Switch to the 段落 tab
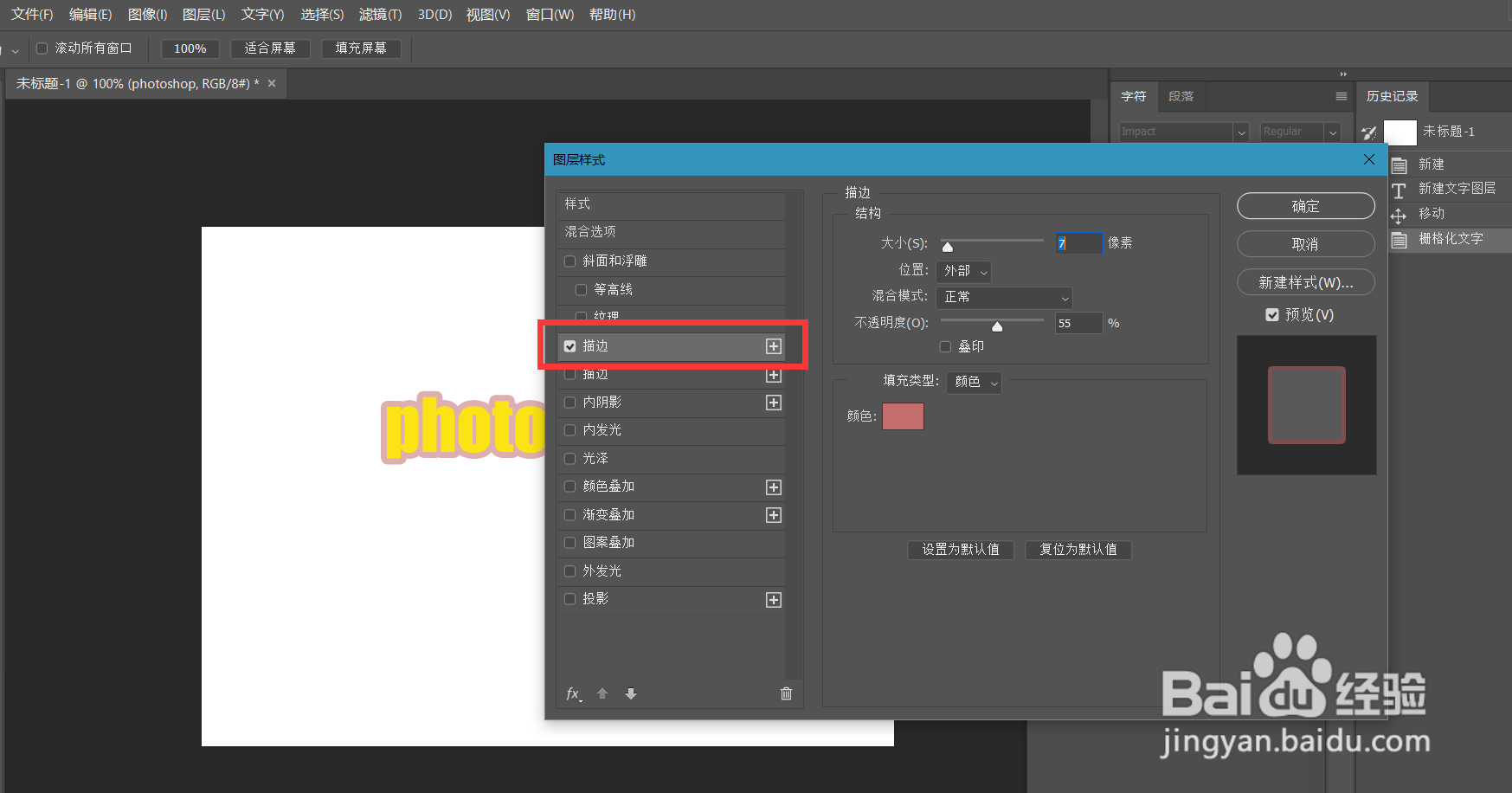 point(1181,96)
